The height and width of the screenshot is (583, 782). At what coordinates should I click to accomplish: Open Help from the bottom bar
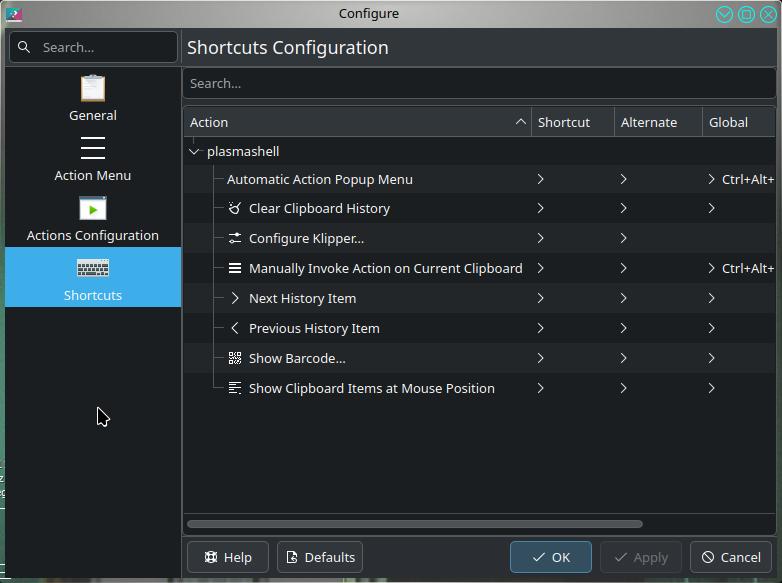tap(228, 557)
